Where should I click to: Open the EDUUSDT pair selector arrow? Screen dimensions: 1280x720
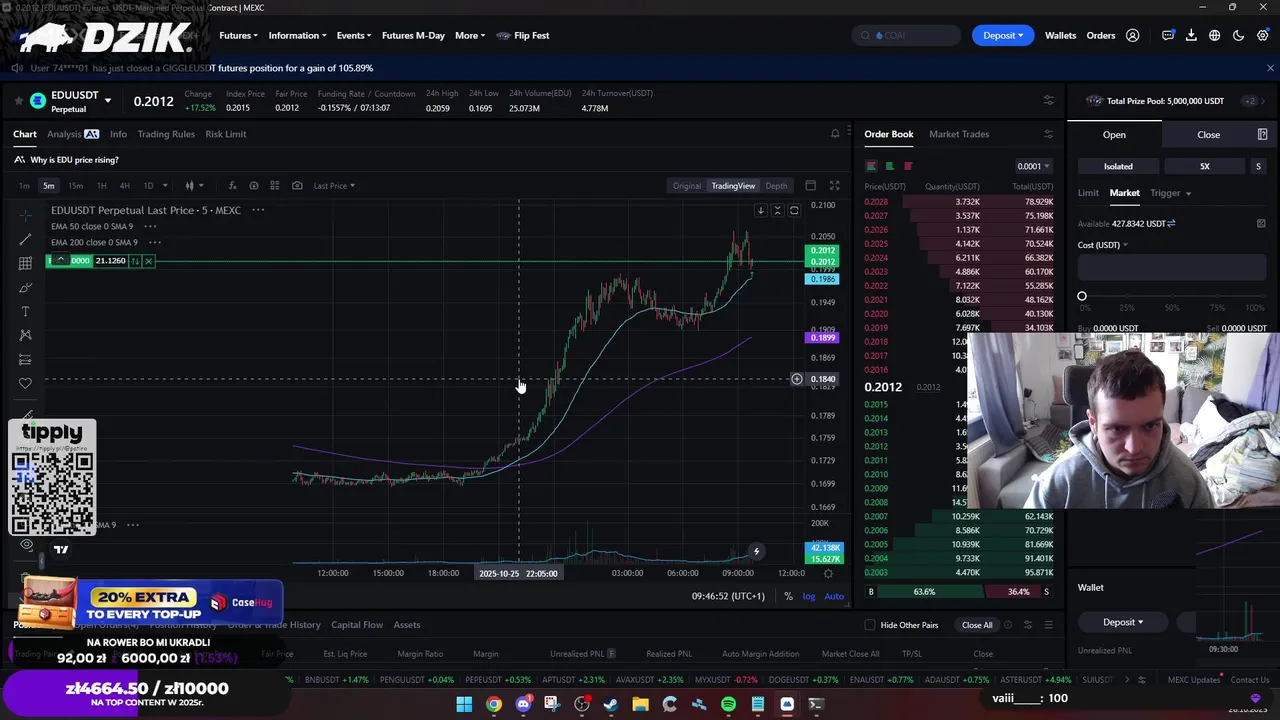tap(107, 101)
